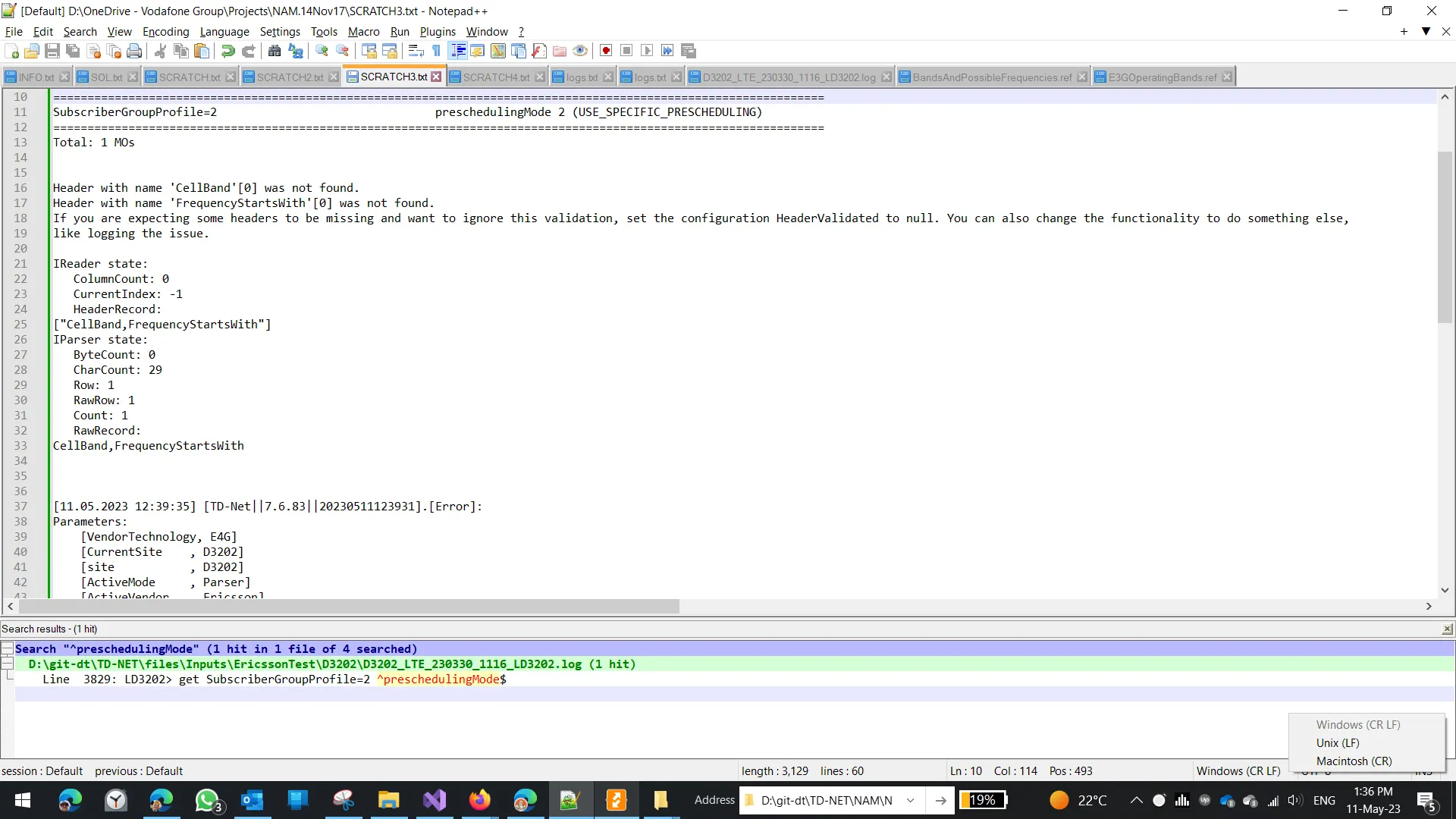This screenshot has height=819, width=1456.
Task: Close the SCRATCH3.txt tab
Action: point(436,77)
